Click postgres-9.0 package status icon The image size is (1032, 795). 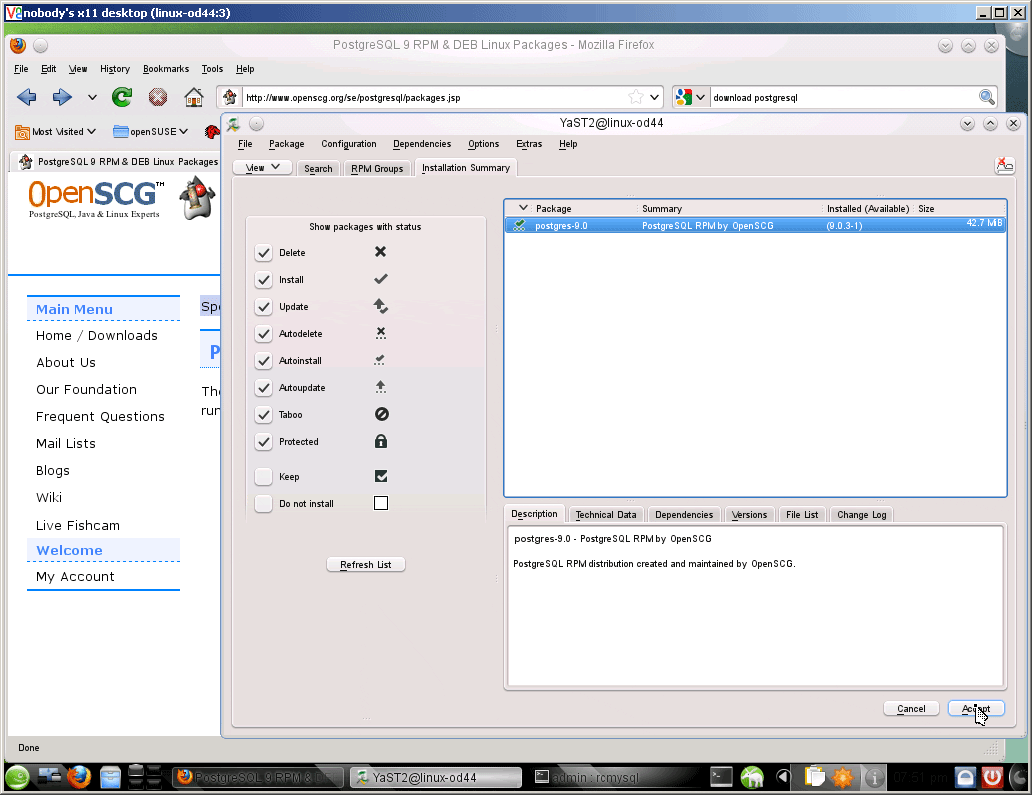(520, 225)
